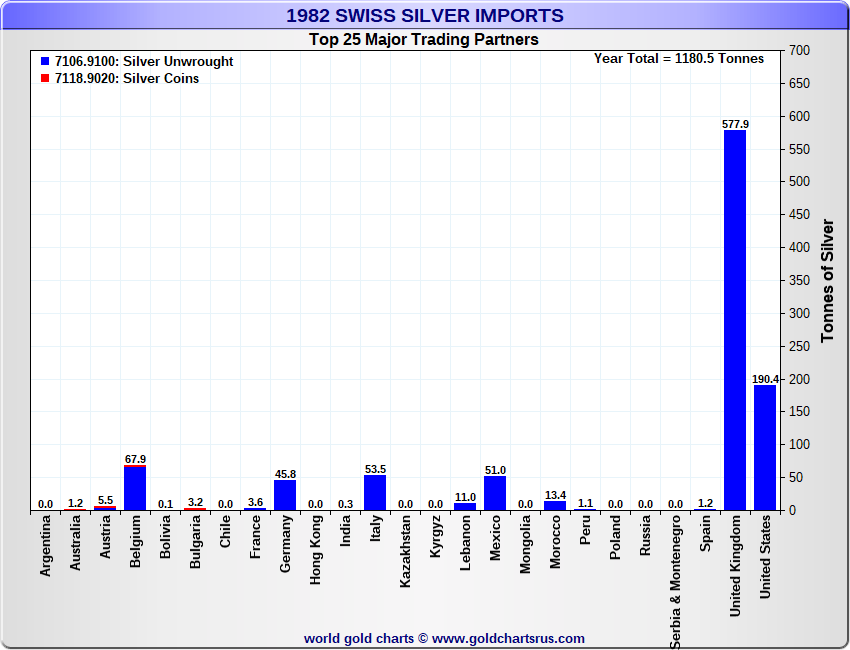
Task: Click the Serbia & Montenegro axis label
Action: click(x=675, y=582)
